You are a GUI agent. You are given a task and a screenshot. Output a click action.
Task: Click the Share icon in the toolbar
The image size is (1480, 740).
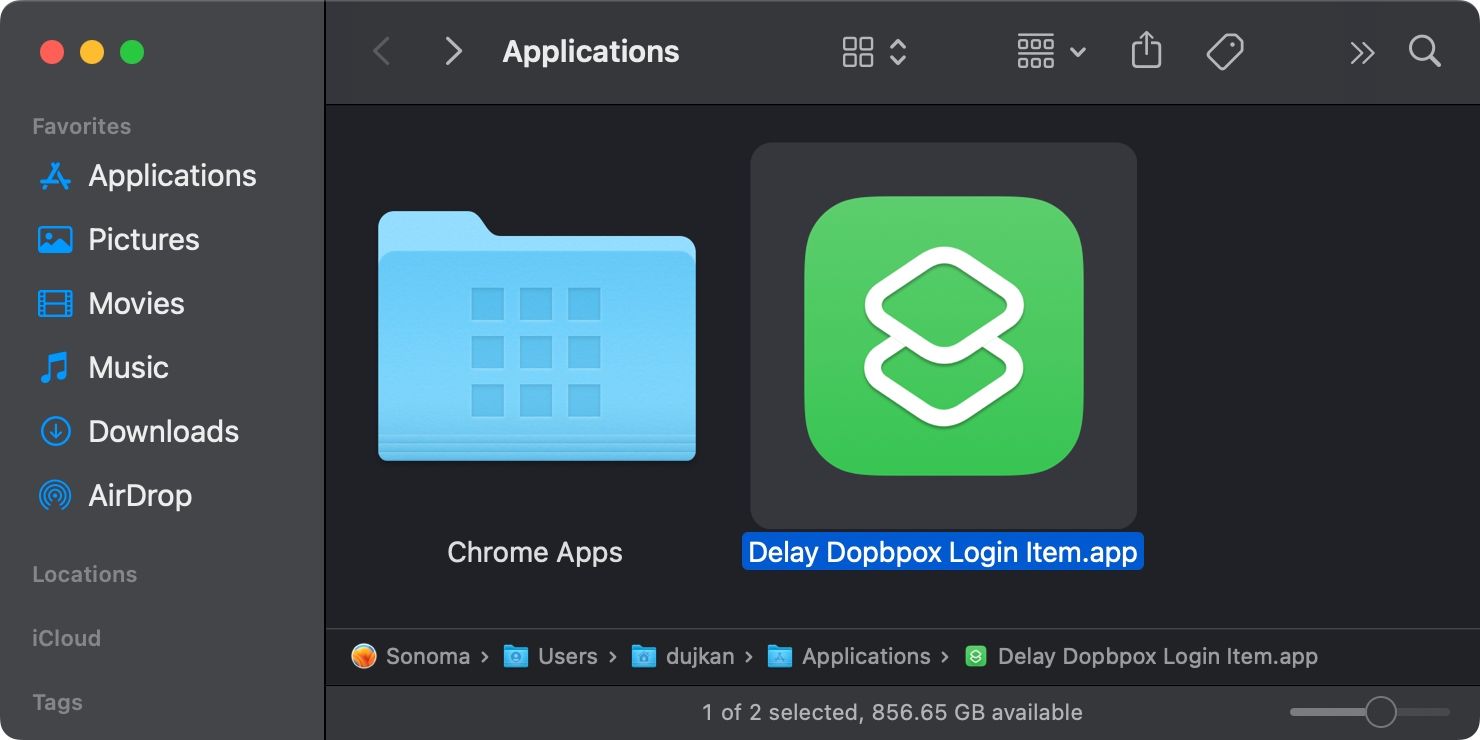pos(1146,50)
